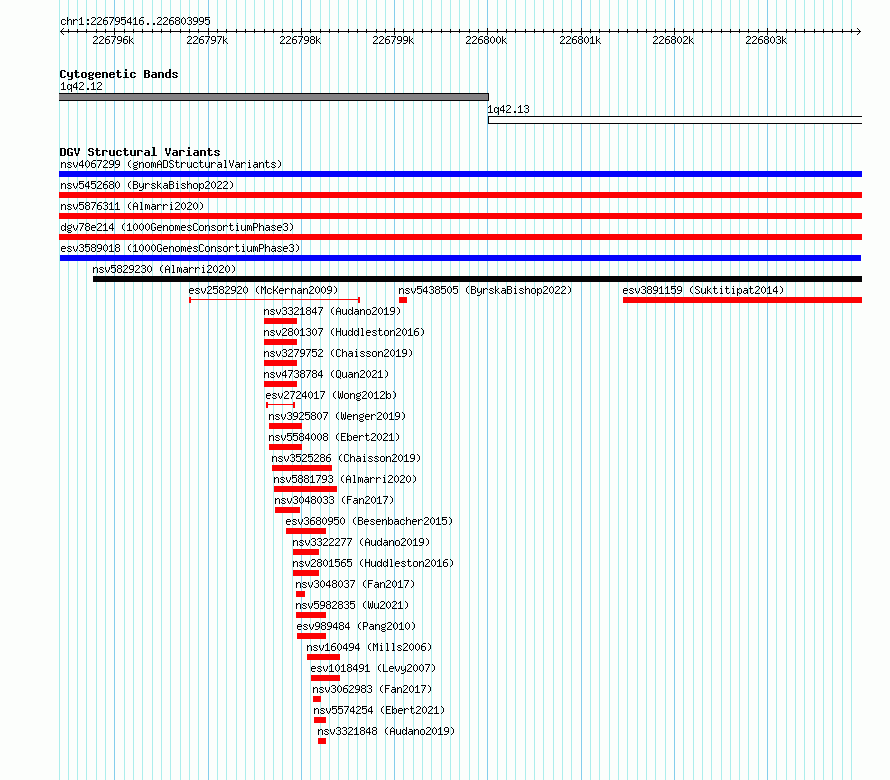Select the red bar under nsv160494
This screenshot has height=780, width=890.
pyautogui.click(x=324, y=657)
